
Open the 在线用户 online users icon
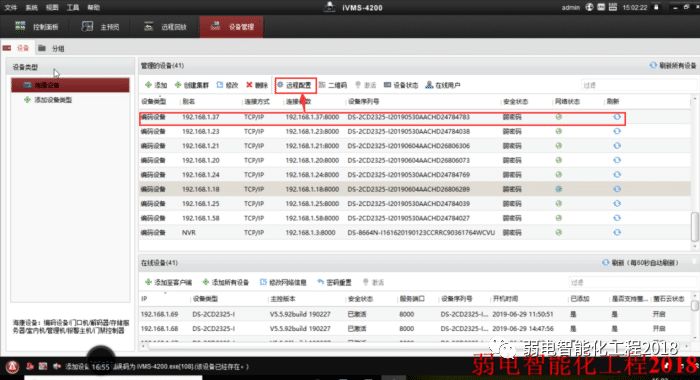[429, 85]
